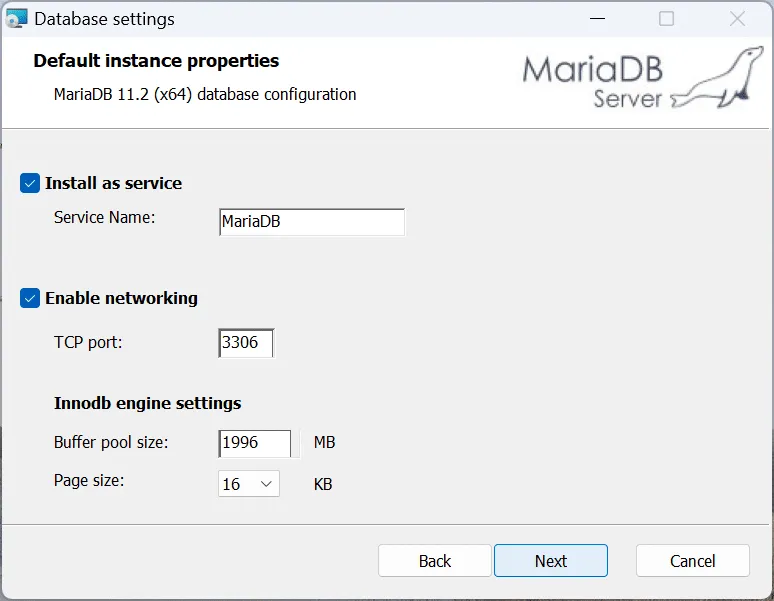Go Back to previous installer page
Viewport: 774px width, 601px height.
click(x=435, y=561)
